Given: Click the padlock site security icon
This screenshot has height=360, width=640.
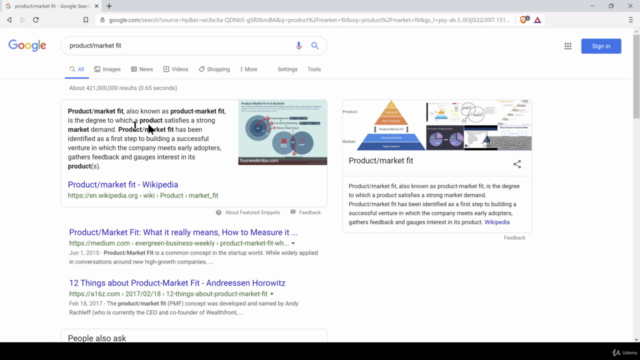Looking at the screenshot, I should point(102,20).
